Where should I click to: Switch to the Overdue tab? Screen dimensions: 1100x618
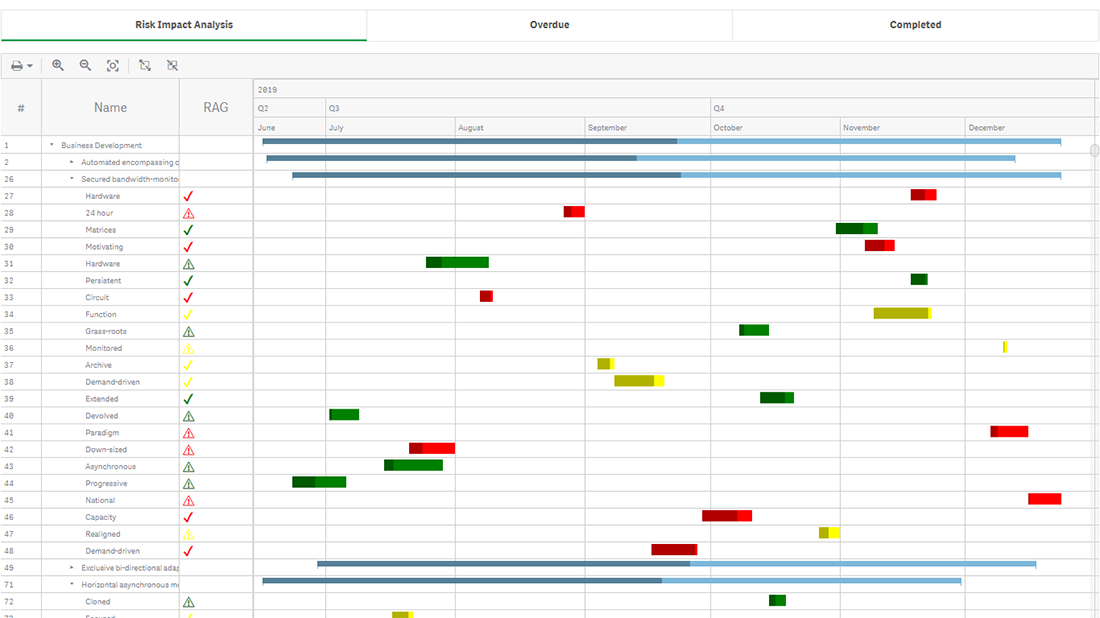click(x=549, y=25)
